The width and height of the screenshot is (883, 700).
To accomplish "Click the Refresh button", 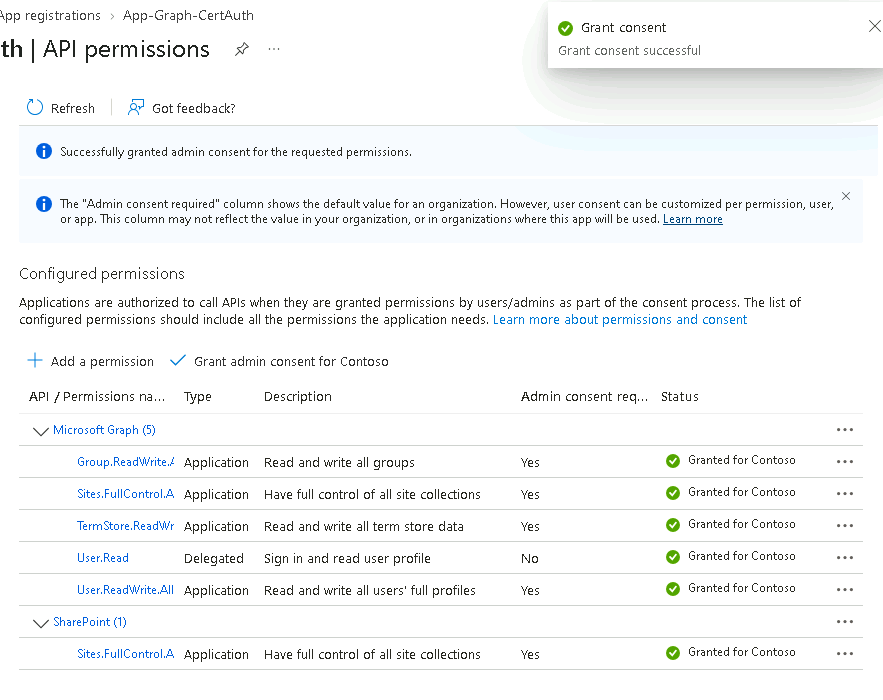I will 61,108.
